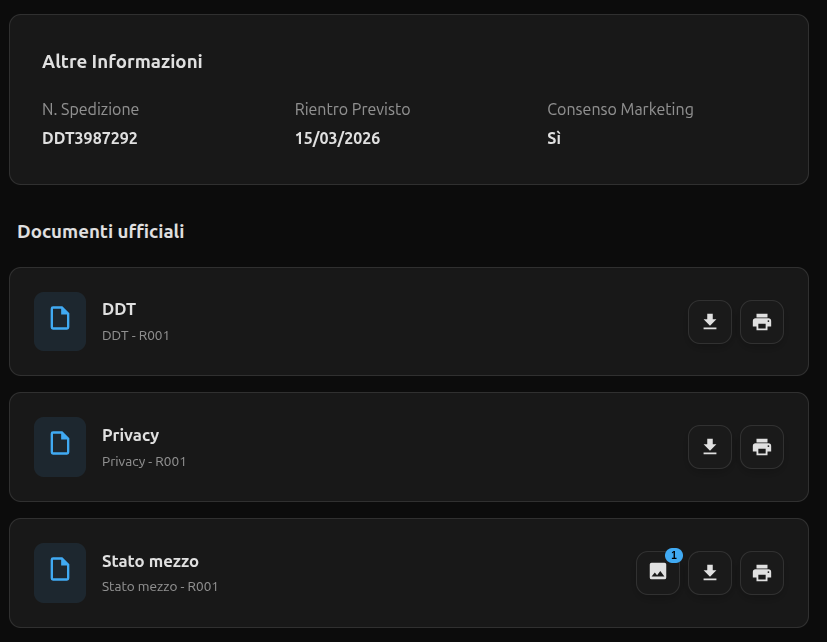Download the Privacy document
Image resolution: width=827 pixels, height=642 pixels.
point(710,447)
